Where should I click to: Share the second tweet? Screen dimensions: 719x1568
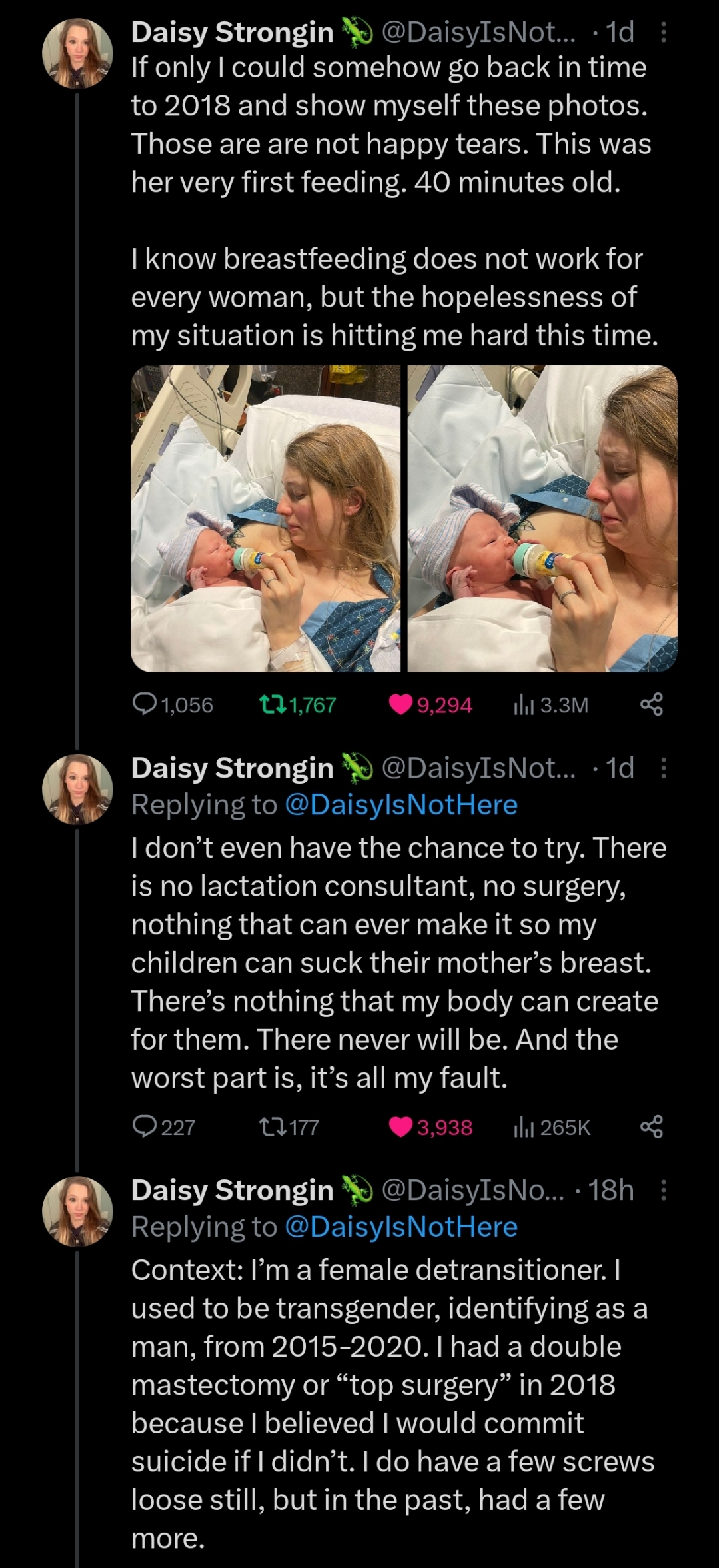click(x=651, y=1127)
